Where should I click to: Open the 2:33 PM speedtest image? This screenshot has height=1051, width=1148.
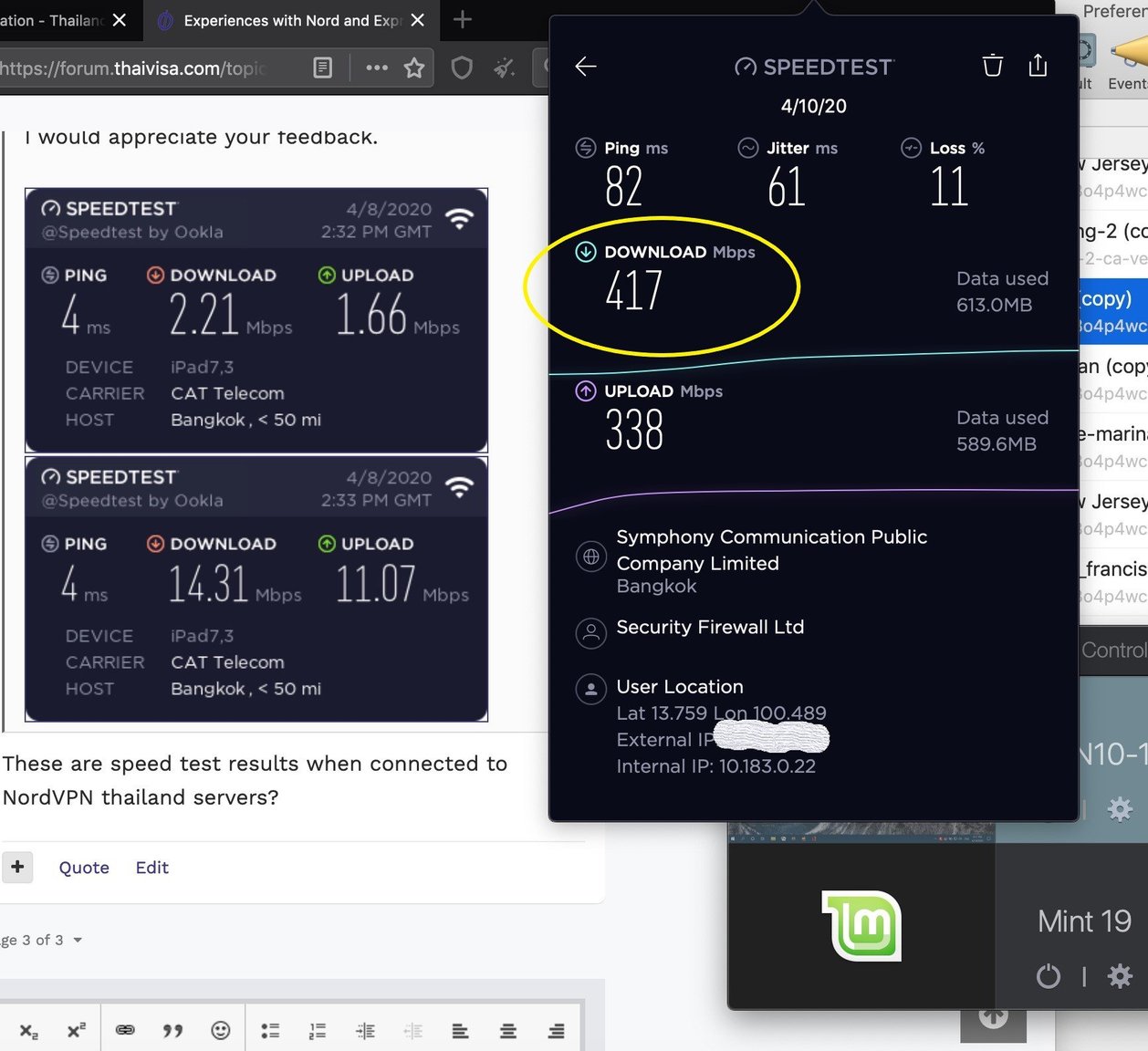point(256,589)
